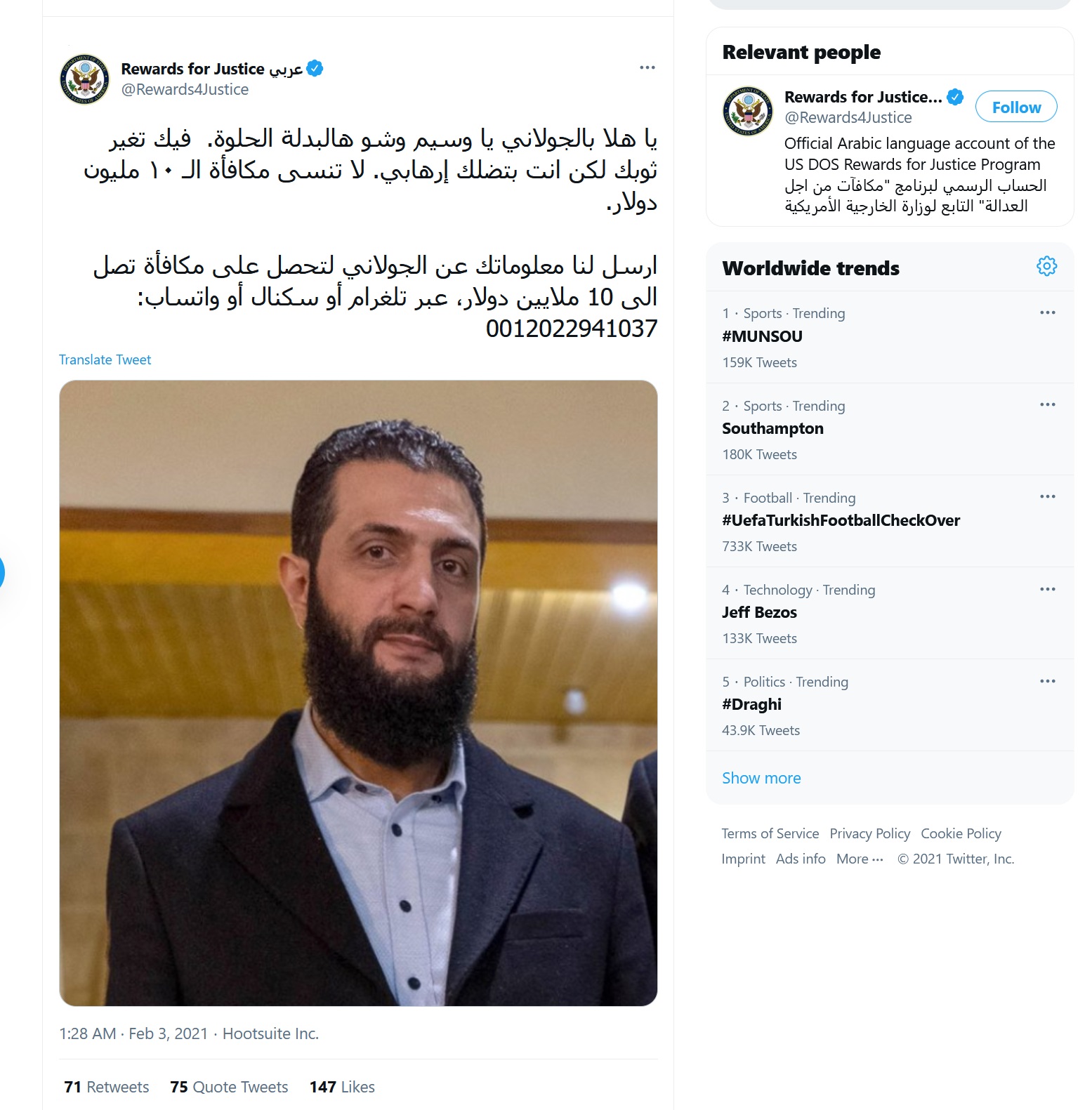The width and height of the screenshot is (1092, 1110).
Task: View the 71 Retweets list
Action: click(x=106, y=1087)
